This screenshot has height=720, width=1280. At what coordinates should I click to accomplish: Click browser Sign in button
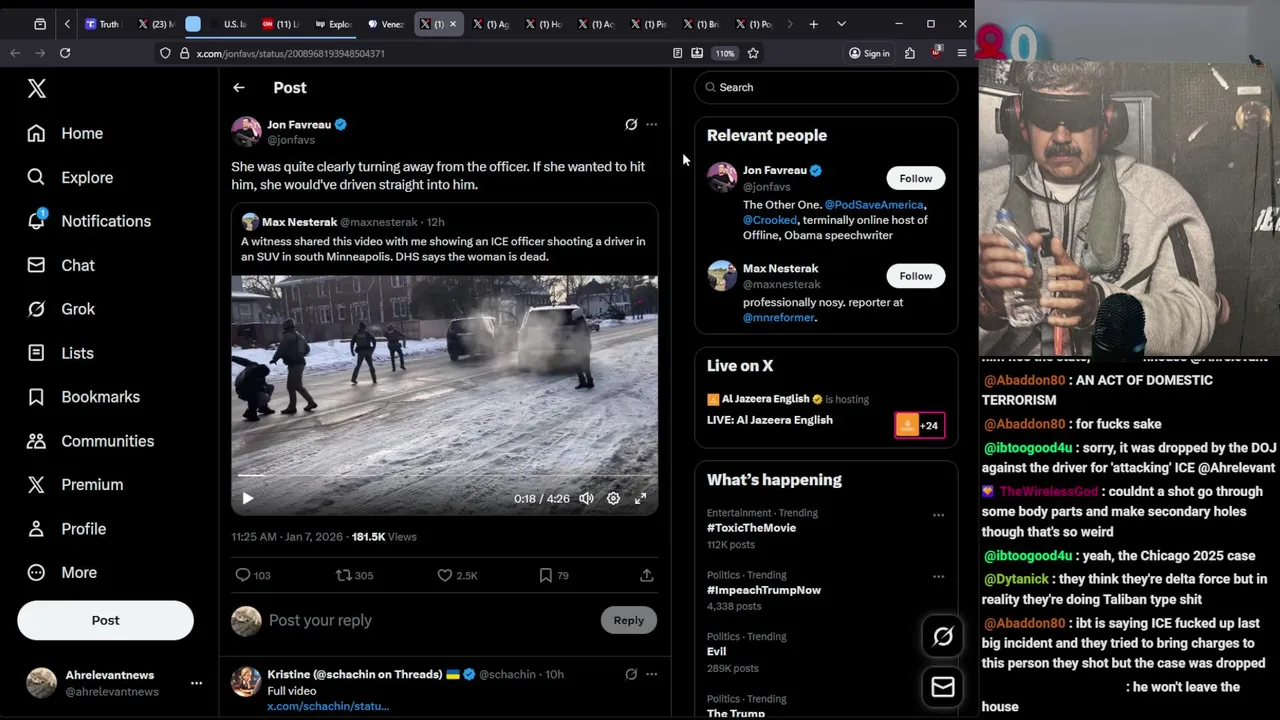click(x=869, y=53)
